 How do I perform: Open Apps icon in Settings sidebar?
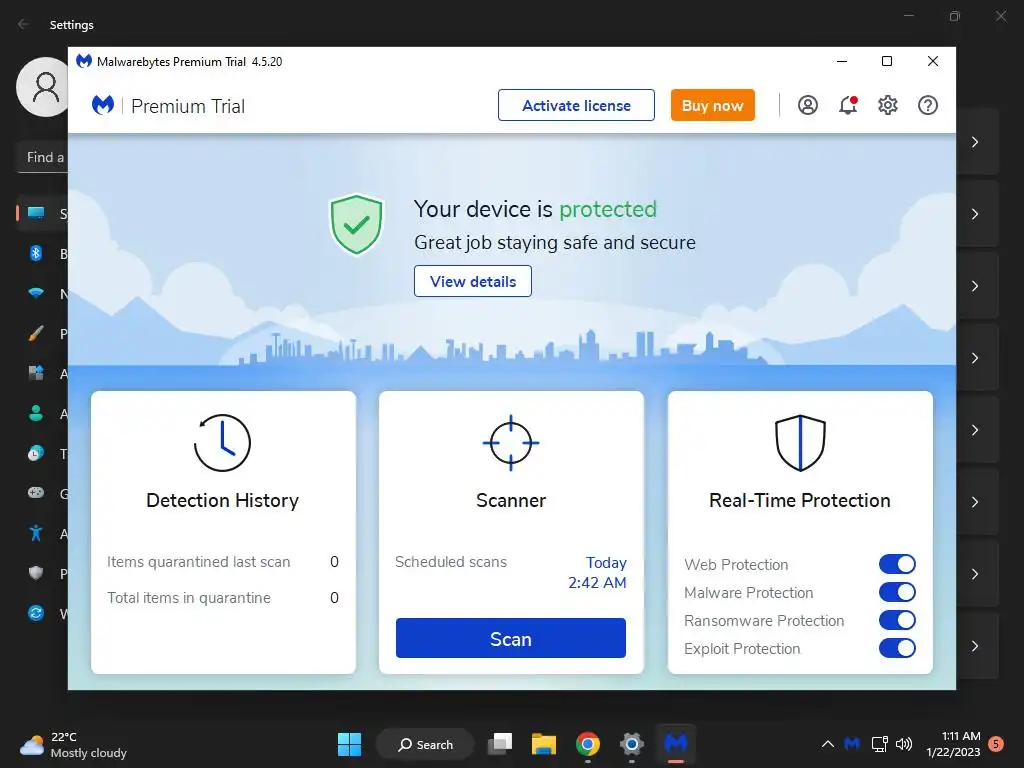[36, 374]
